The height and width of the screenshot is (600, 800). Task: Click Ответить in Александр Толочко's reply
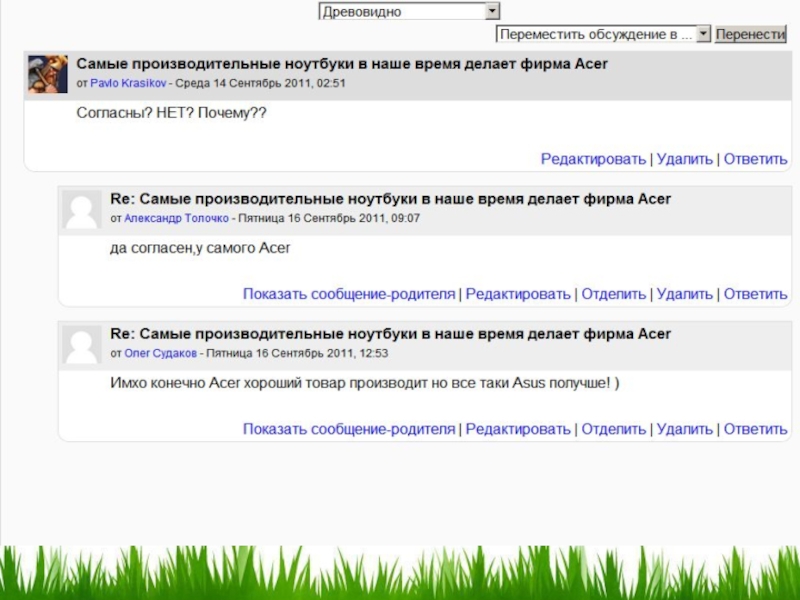pyautogui.click(x=756, y=294)
